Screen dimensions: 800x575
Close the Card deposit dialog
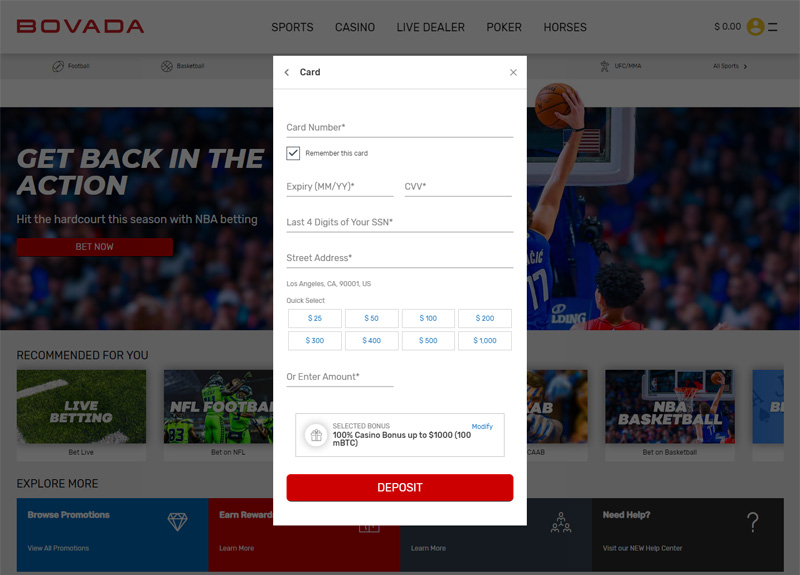(x=513, y=72)
